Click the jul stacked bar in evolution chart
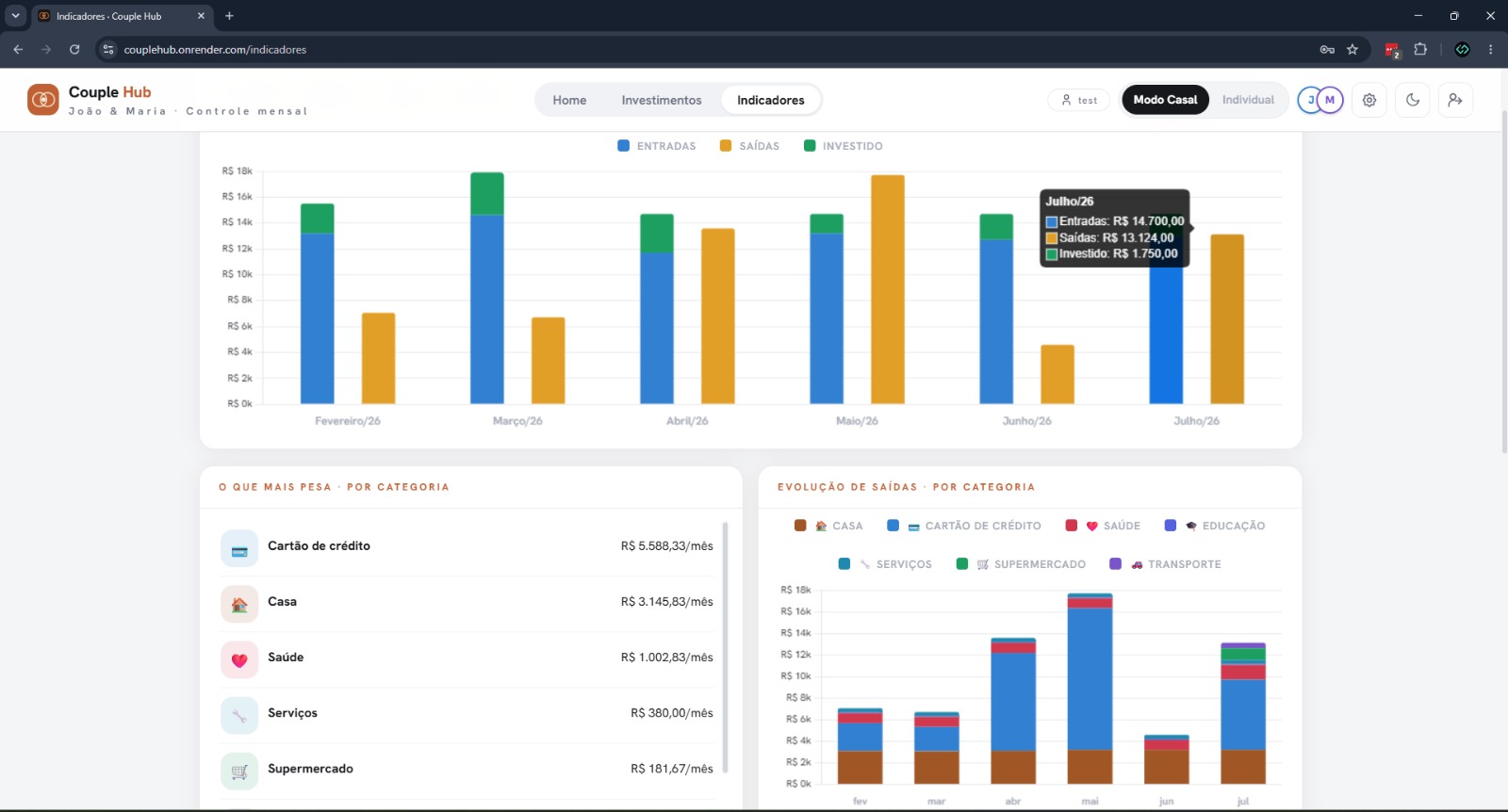This screenshot has height=812, width=1508. [1243, 713]
